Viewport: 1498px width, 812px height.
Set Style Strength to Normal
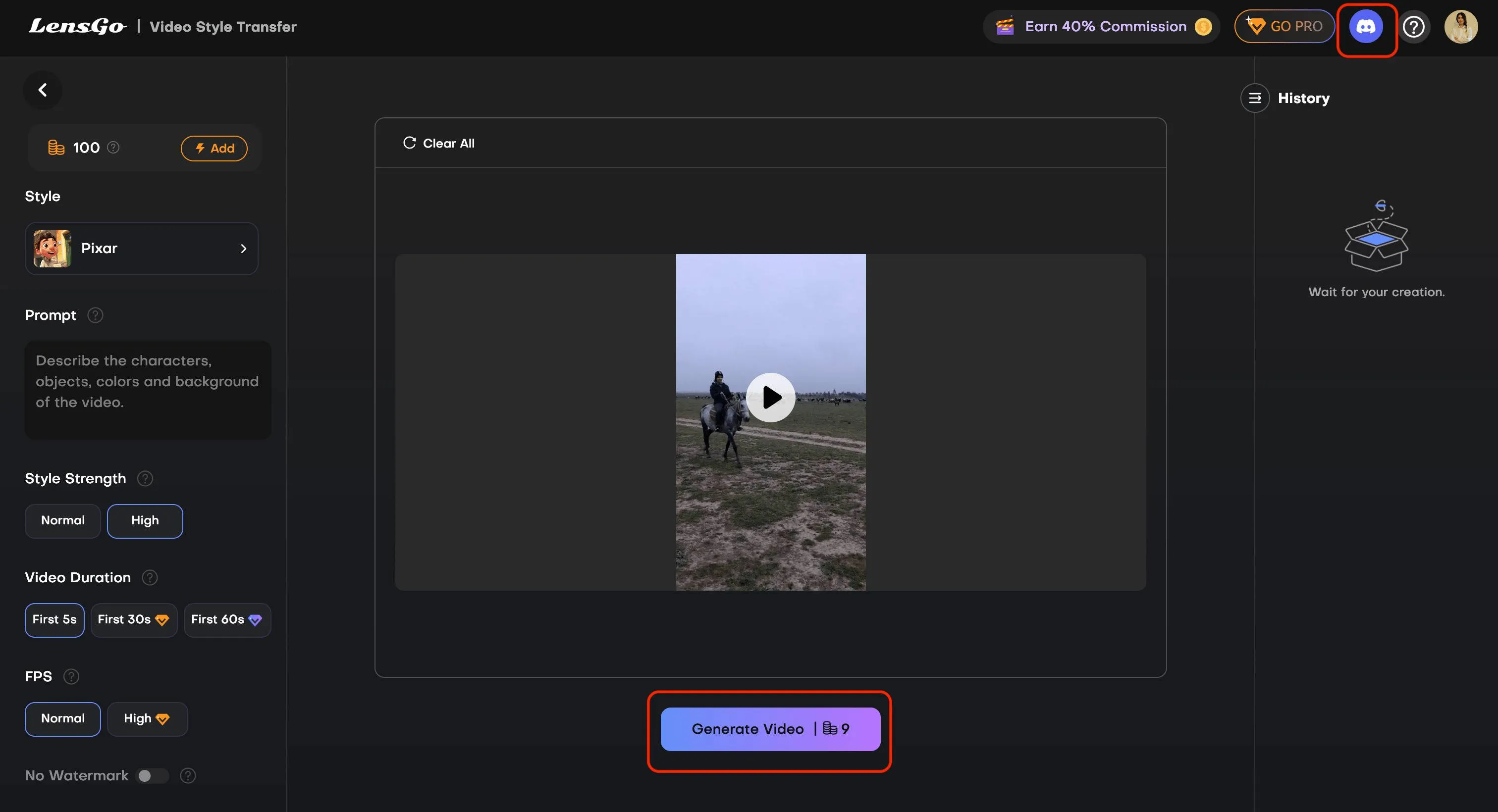pyautogui.click(x=63, y=521)
